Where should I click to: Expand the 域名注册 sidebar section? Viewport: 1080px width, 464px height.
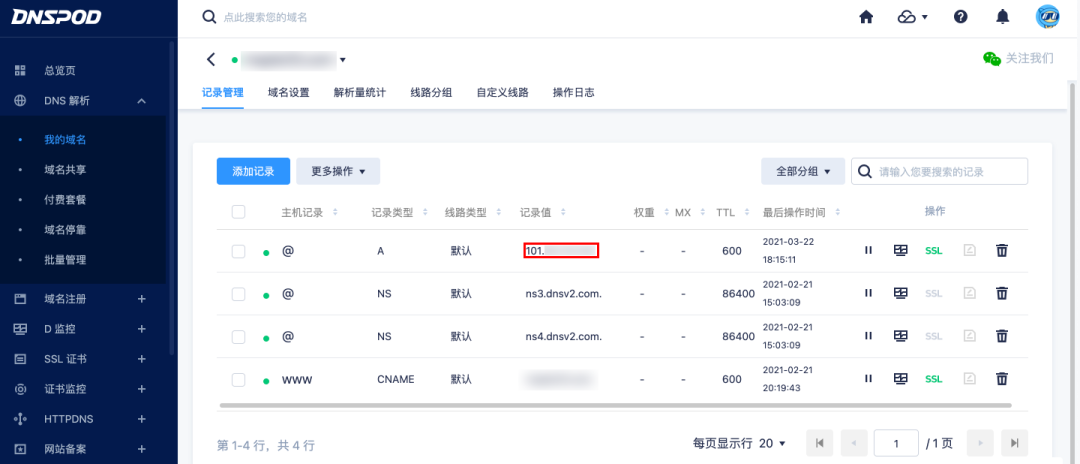pos(141,299)
